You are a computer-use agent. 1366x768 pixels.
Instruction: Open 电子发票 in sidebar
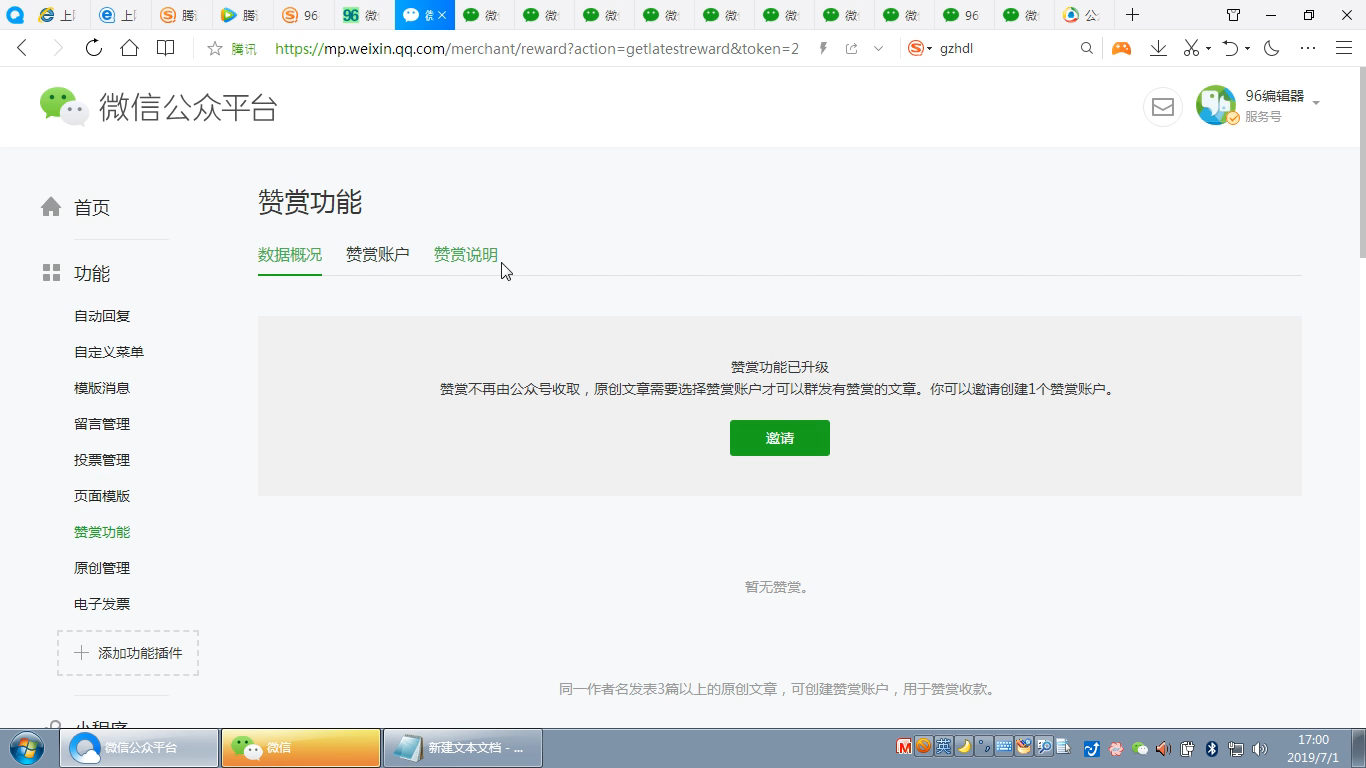coord(102,604)
